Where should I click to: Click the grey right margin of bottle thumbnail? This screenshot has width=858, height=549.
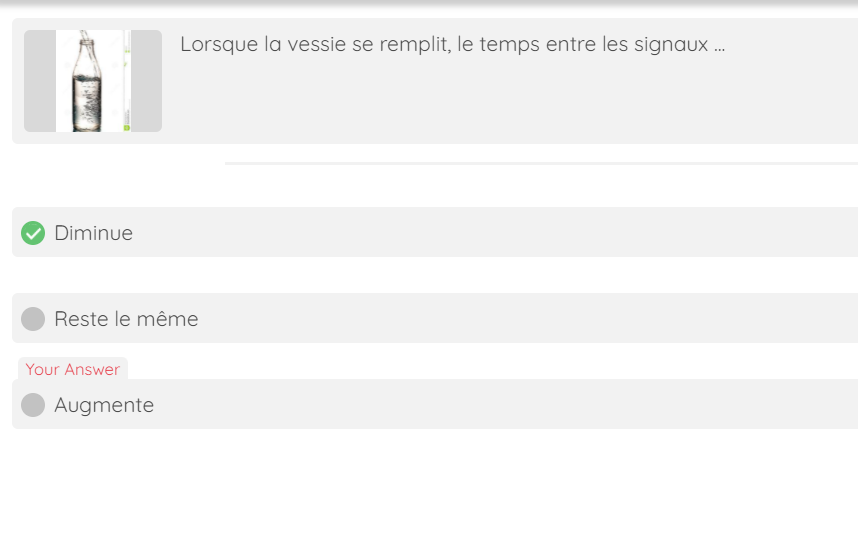[x=147, y=81]
